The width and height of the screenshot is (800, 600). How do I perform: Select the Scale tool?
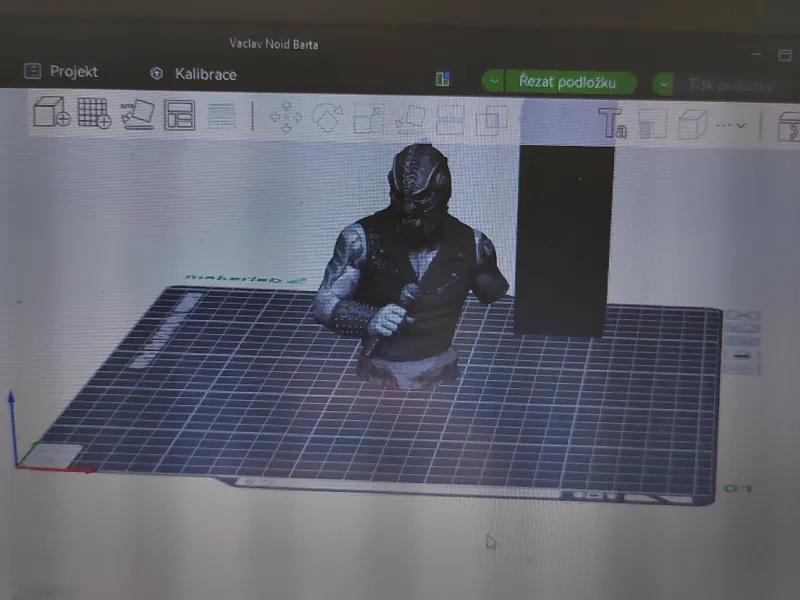click(x=368, y=119)
